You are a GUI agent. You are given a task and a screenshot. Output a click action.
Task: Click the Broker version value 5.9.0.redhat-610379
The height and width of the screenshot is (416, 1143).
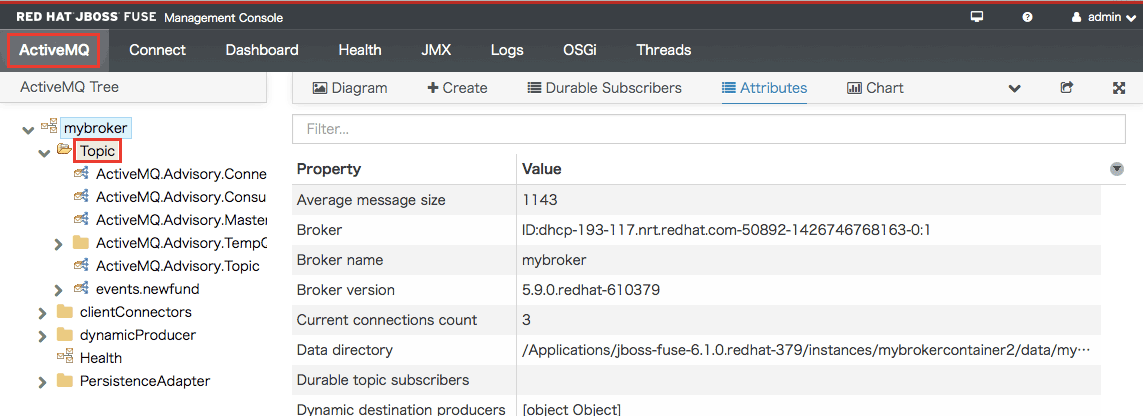pos(591,290)
